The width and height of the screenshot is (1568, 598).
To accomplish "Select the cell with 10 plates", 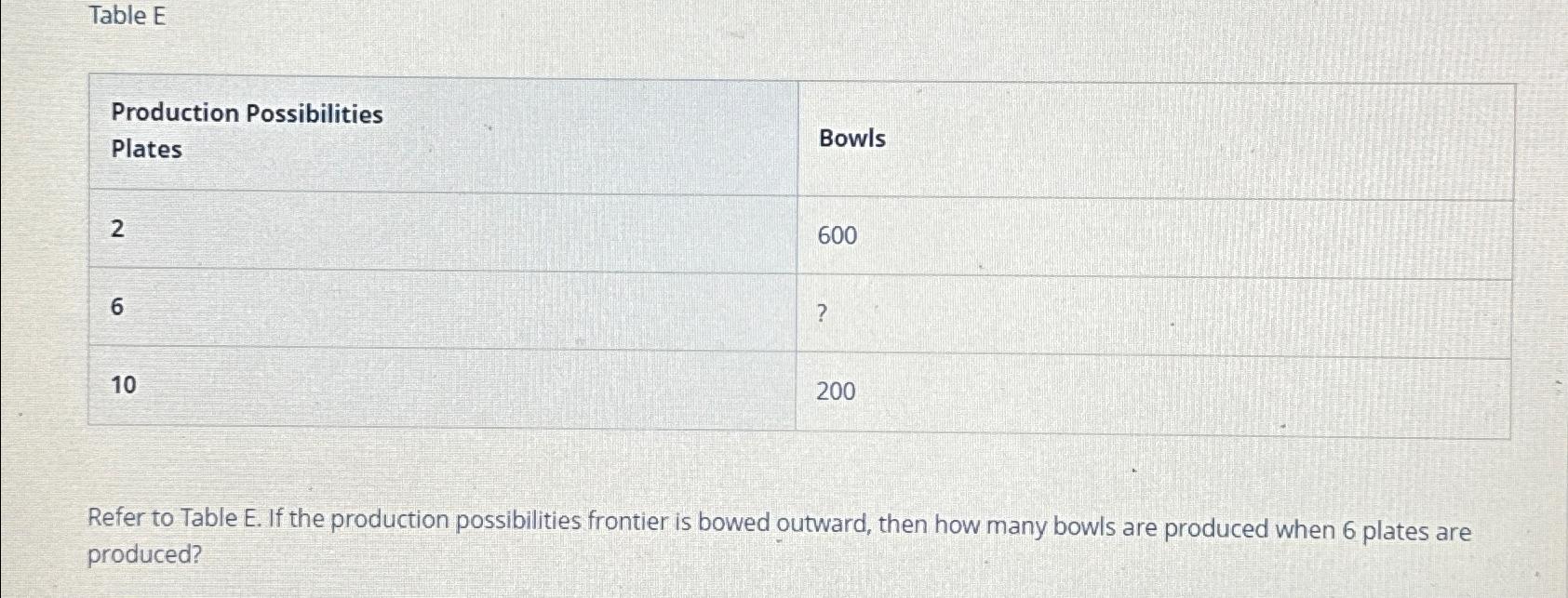I will click(x=442, y=388).
